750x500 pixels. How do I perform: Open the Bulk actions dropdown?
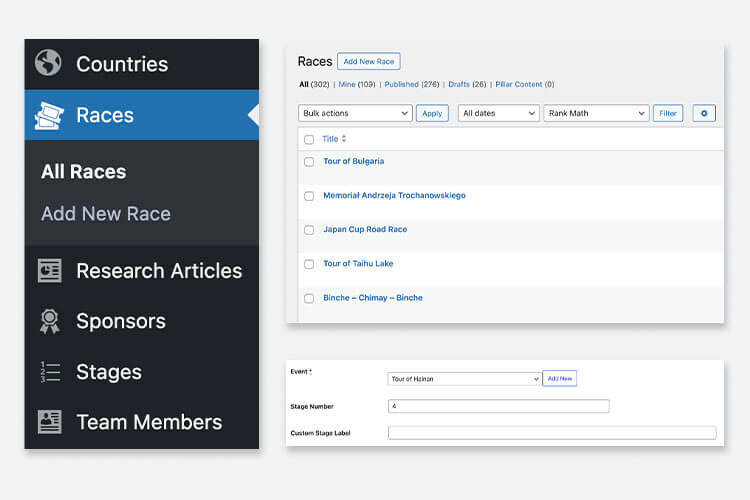click(355, 113)
